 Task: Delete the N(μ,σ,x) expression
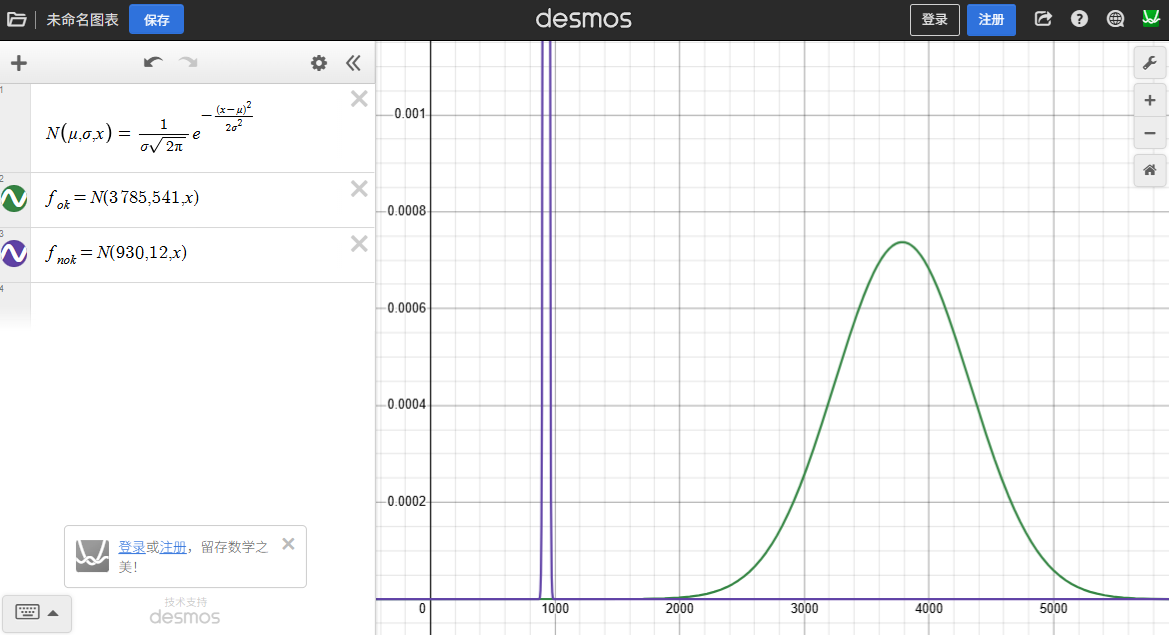[x=359, y=98]
